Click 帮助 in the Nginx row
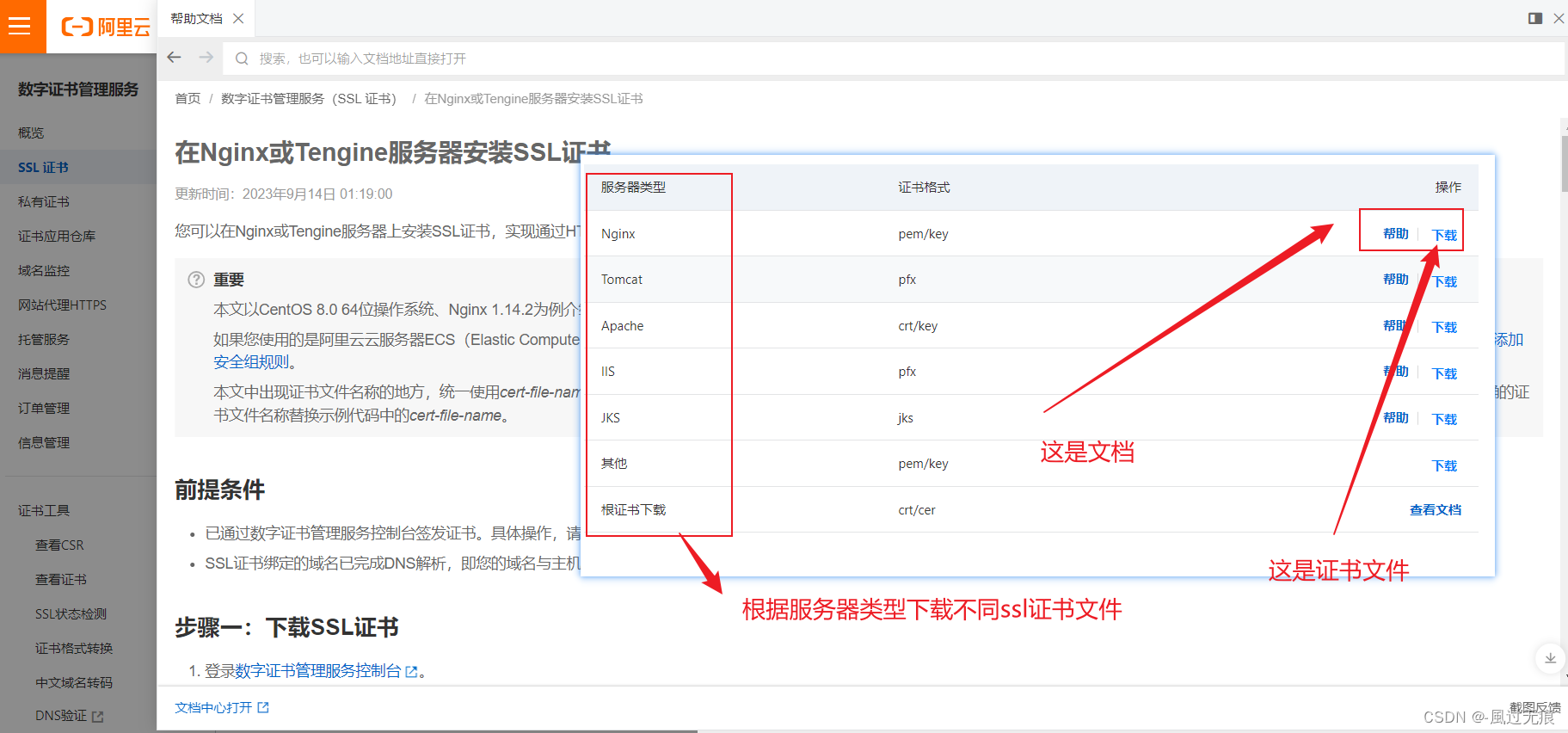The width and height of the screenshot is (1568, 733). 1396,233
